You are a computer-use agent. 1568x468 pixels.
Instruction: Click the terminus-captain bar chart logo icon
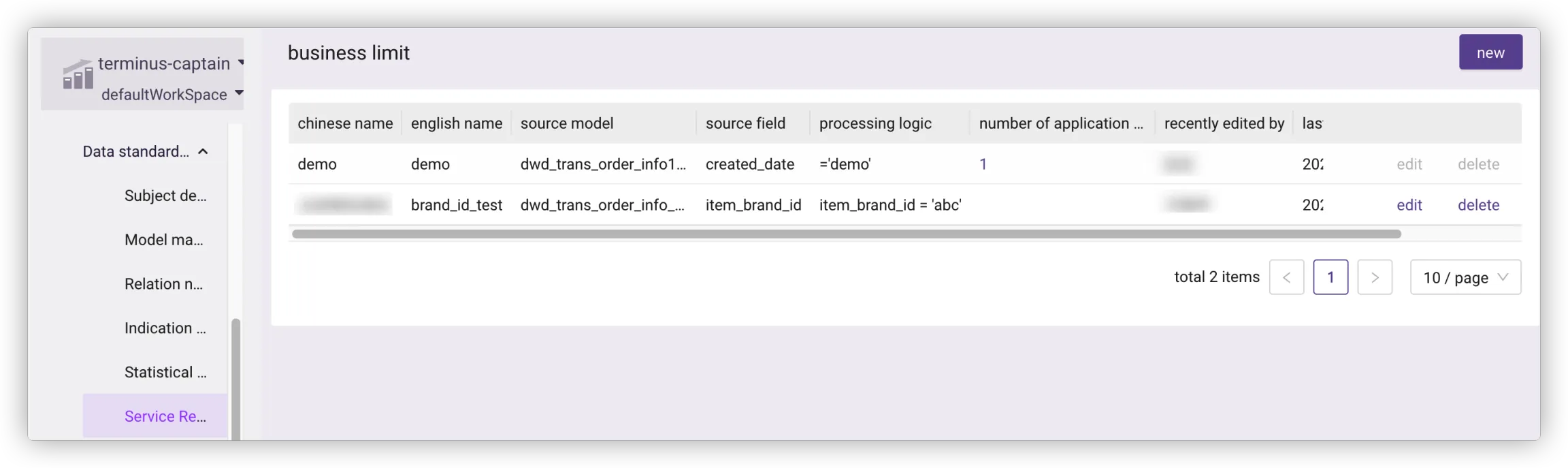tap(78, 75)
